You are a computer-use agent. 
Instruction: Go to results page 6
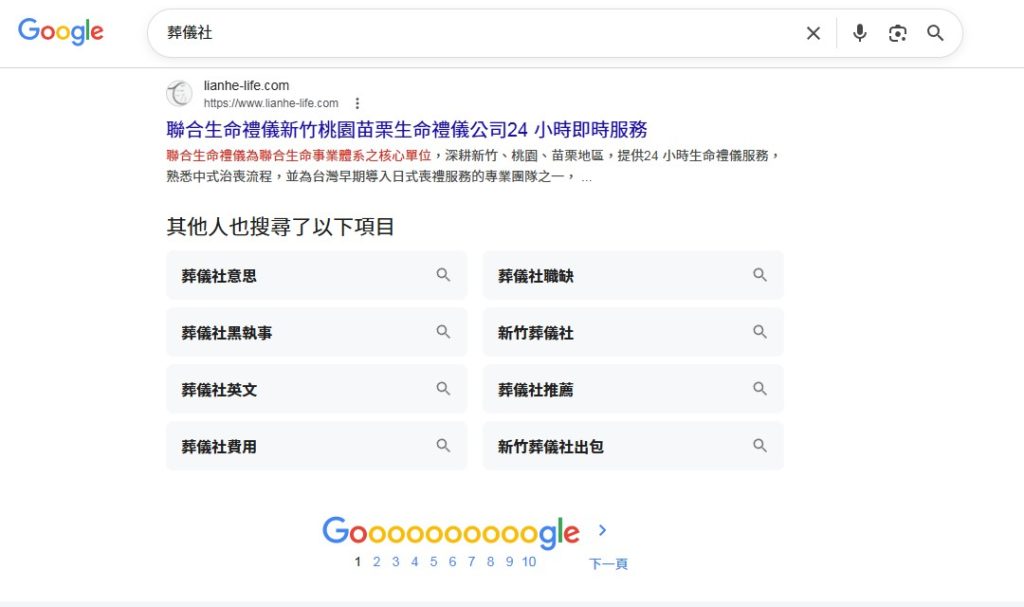point(452,562)
